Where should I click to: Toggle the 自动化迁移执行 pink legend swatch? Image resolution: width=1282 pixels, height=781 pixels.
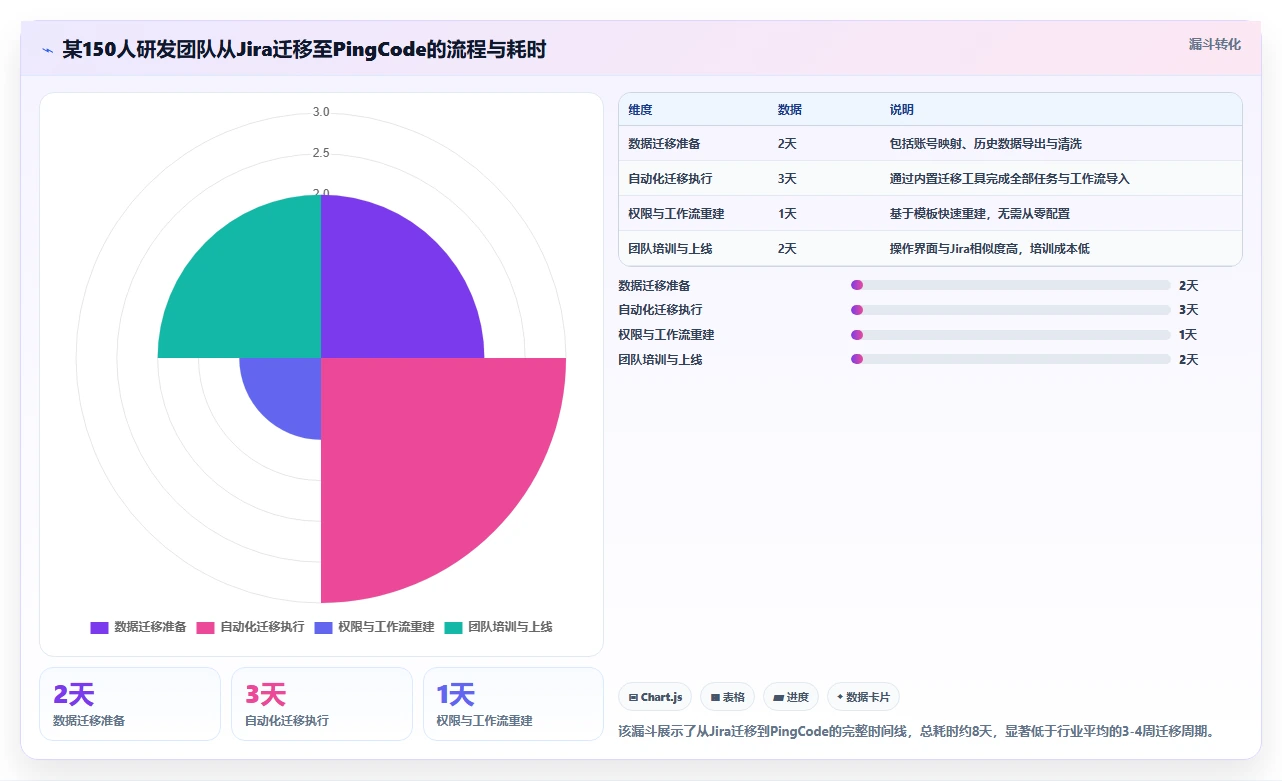click(205, 628)
